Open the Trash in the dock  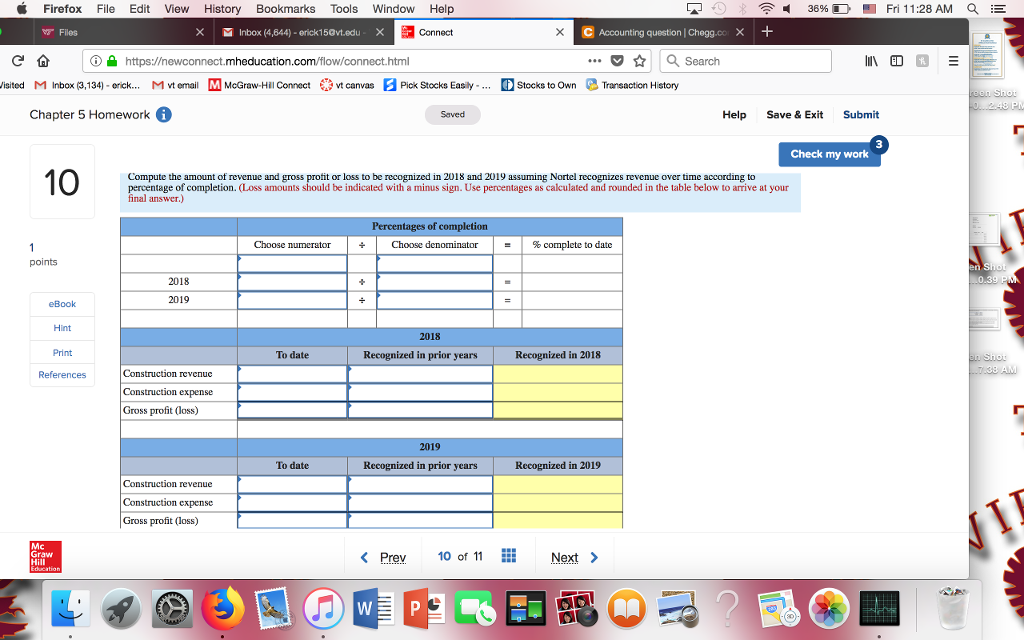coord(952,609)
